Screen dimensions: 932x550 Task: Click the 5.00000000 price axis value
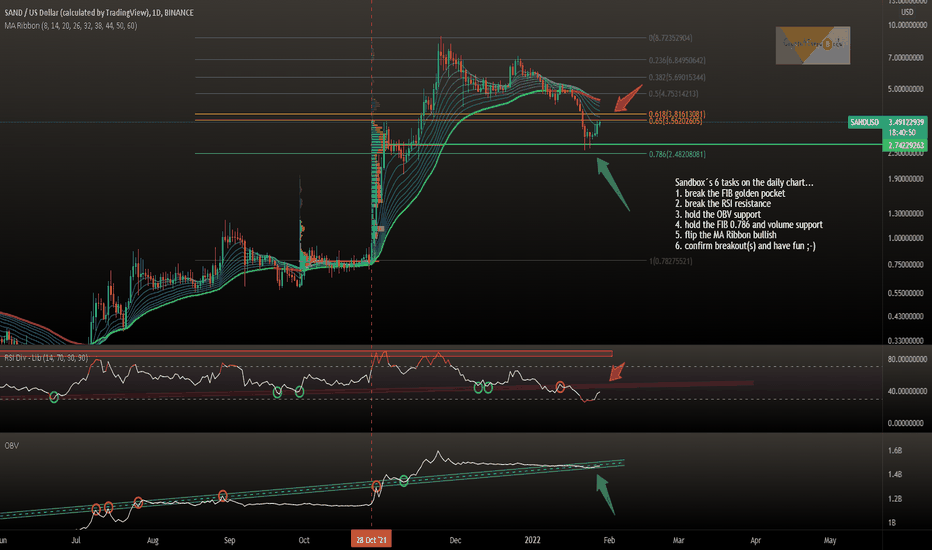(x=907, y=89)
